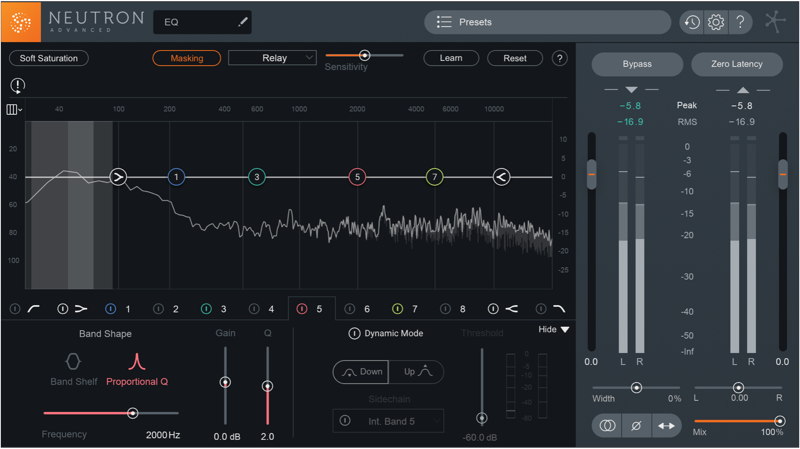
Task: Click the Learn button
Action: [451, 58]
